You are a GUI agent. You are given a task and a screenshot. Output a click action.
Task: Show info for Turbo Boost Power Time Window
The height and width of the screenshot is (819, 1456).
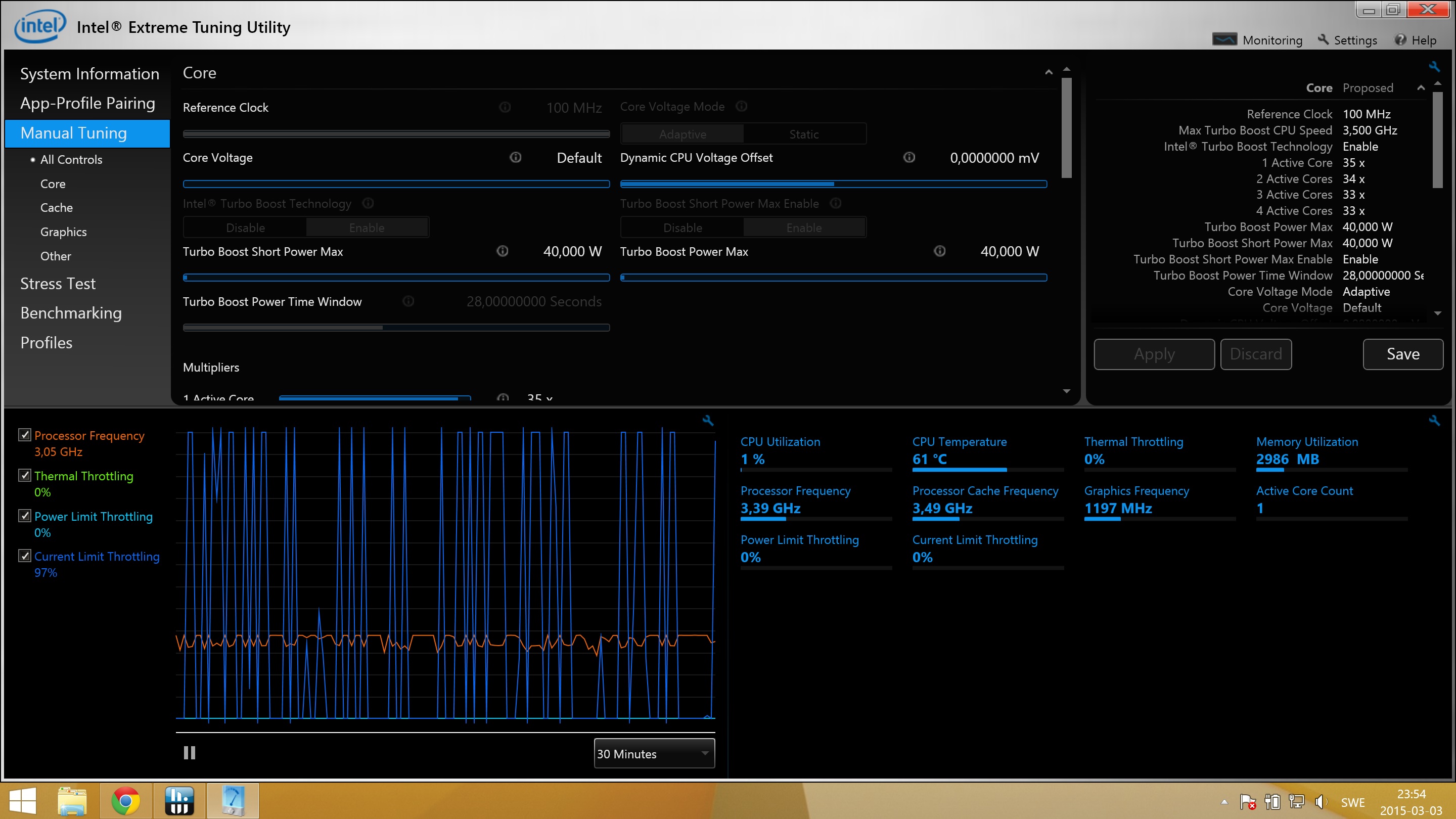(x=408, y=301)
